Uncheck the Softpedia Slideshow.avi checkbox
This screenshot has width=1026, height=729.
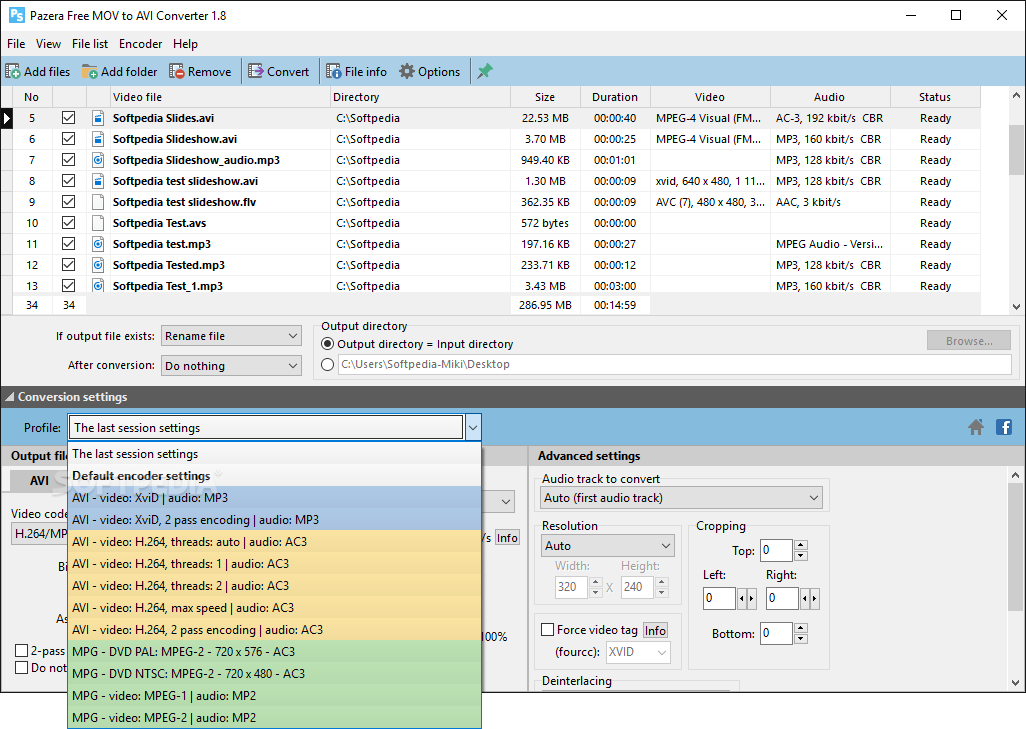(68, 139)
